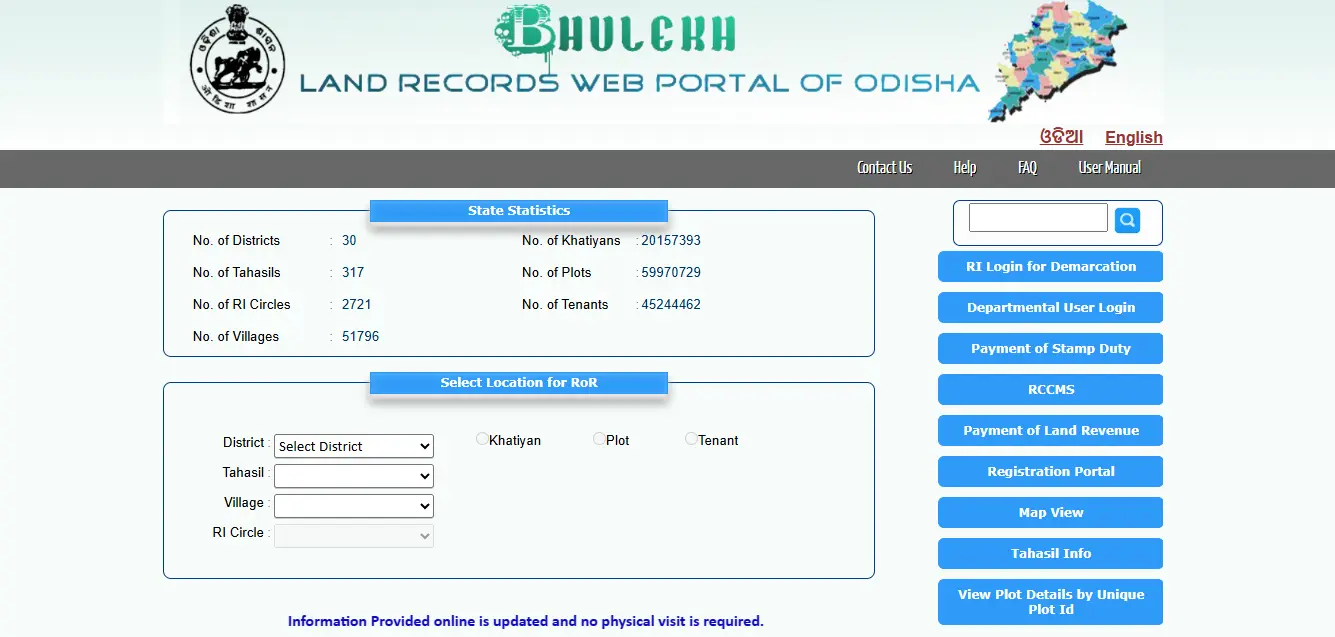Switch language to English
This screenshot has height=637, width=1335.
click(1134, 138)
